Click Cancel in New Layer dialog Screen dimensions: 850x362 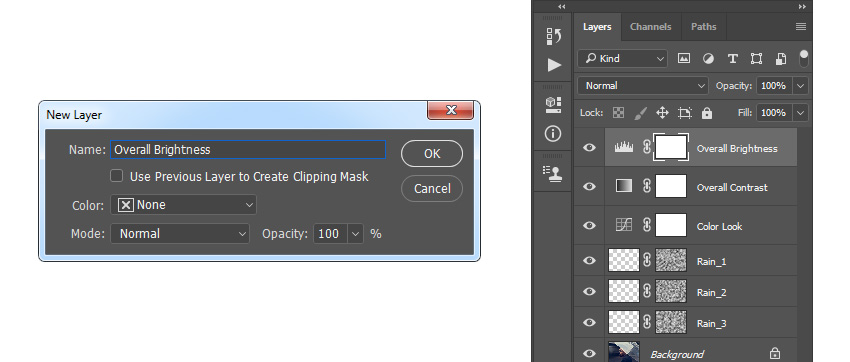tap(432, 189)
